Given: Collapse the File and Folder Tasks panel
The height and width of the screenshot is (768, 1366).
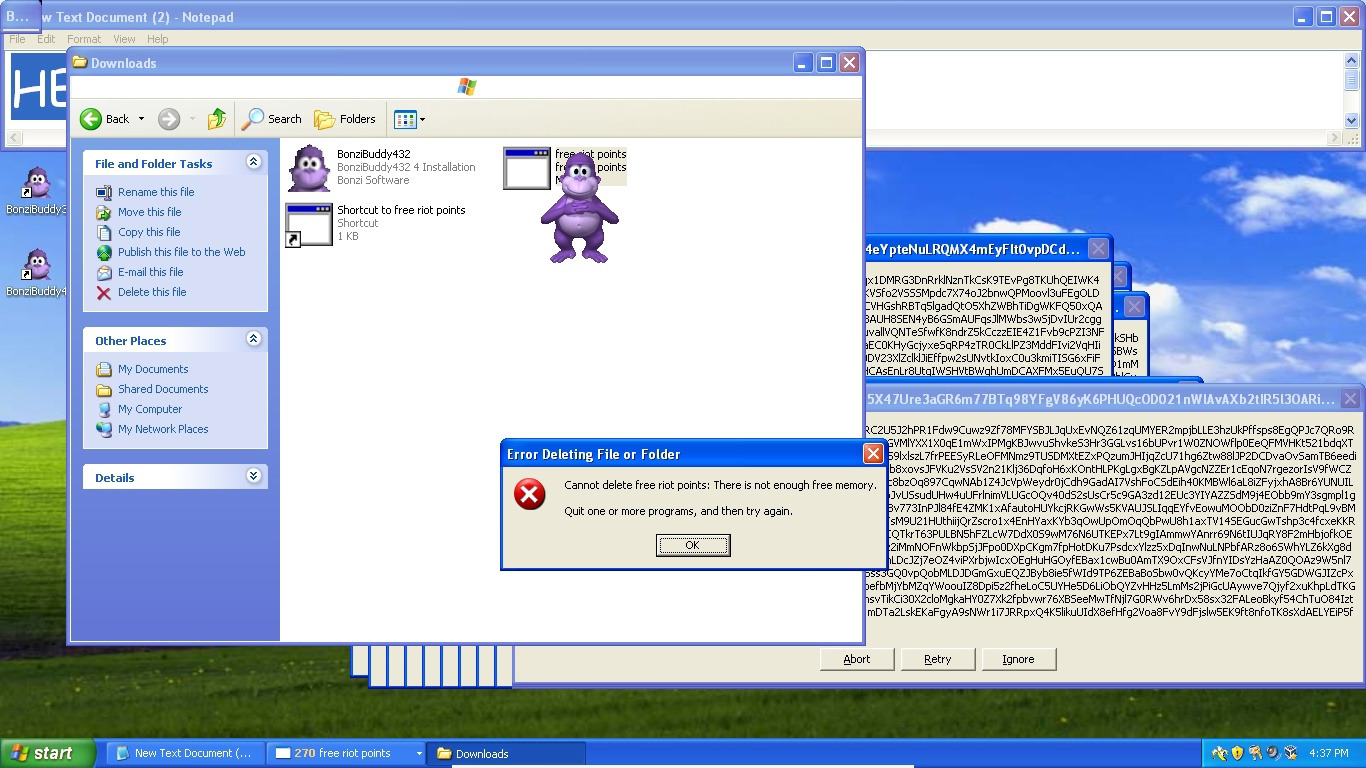Looking at the screenshot, I should (253, 162).
